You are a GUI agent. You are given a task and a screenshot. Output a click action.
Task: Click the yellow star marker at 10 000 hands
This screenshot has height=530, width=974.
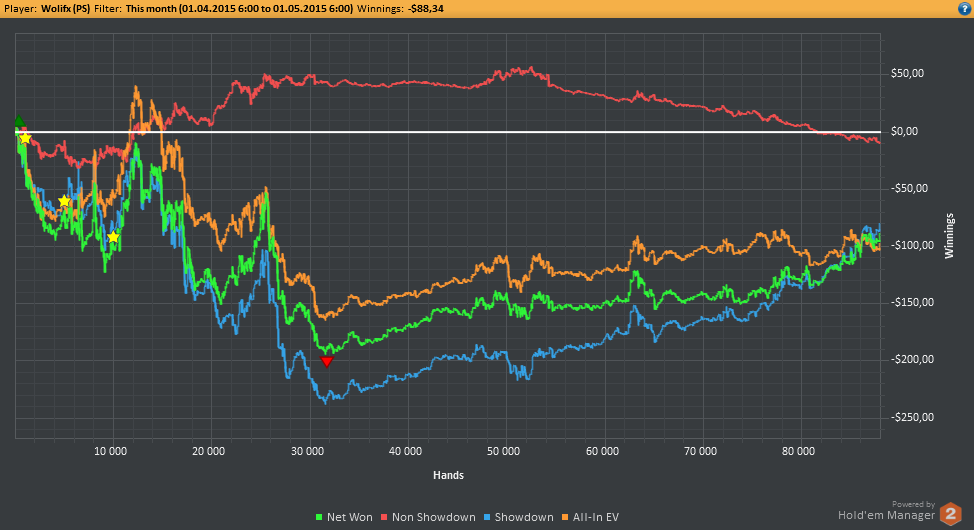pyautogui.click(x=113, y=237)
